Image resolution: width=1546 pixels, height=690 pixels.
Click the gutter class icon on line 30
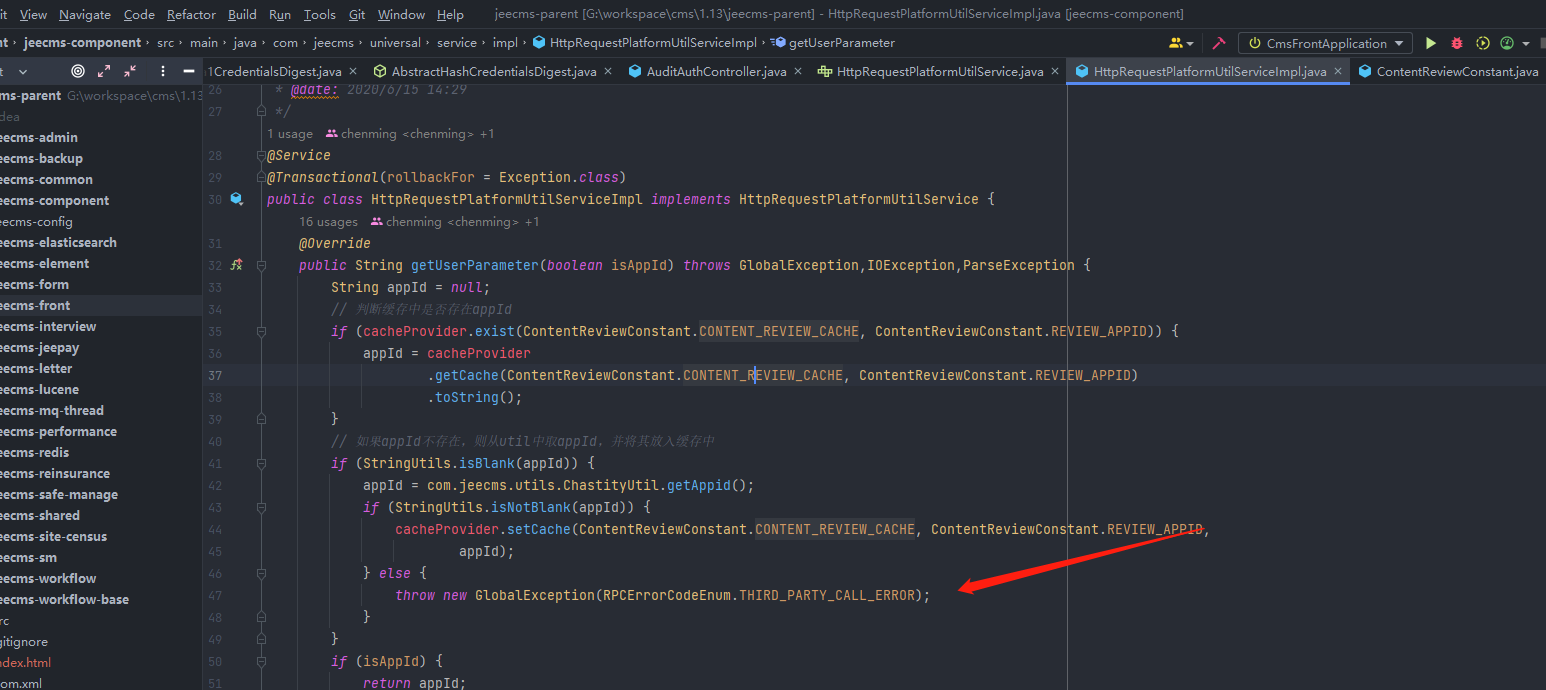(237, 199)
